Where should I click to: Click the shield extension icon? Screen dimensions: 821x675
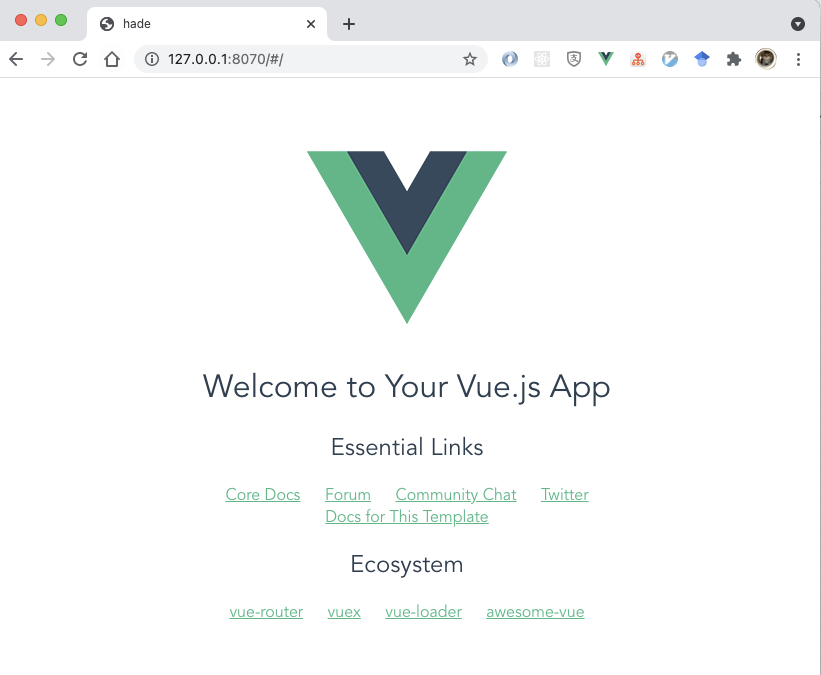[x=574, y=59]
